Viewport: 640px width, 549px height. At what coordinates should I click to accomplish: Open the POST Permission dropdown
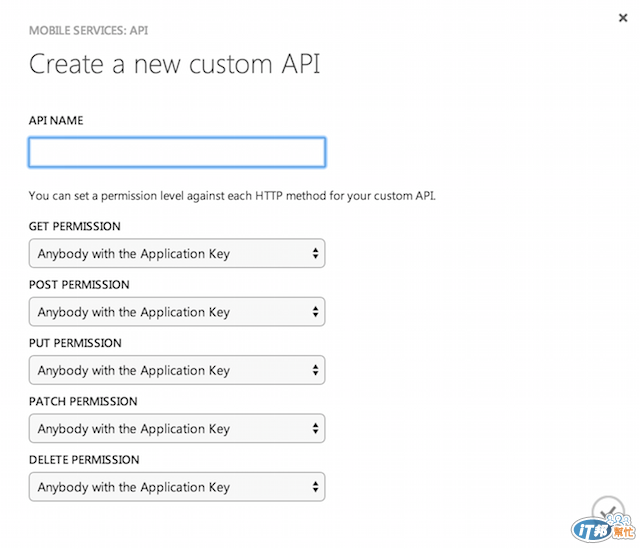coord(177,312)
